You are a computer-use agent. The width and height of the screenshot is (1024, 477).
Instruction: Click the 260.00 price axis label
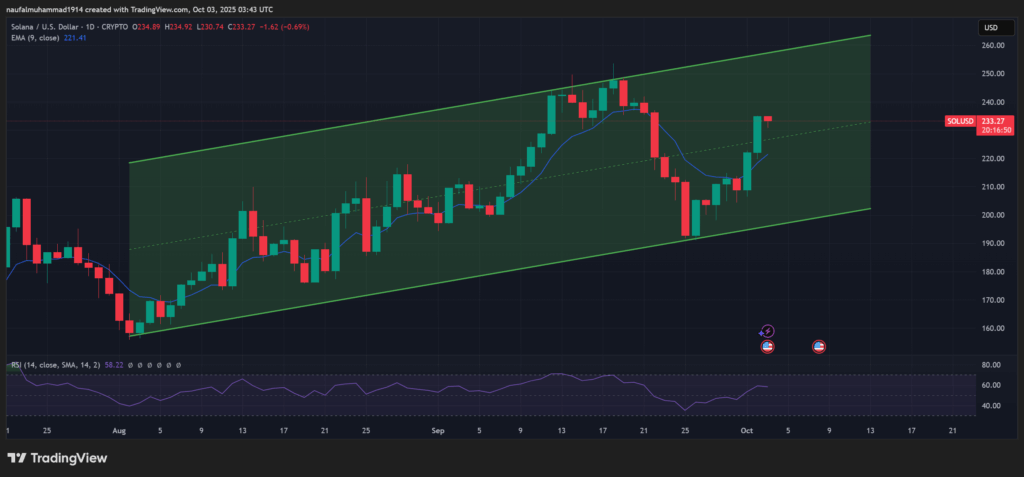pos(992,45)
